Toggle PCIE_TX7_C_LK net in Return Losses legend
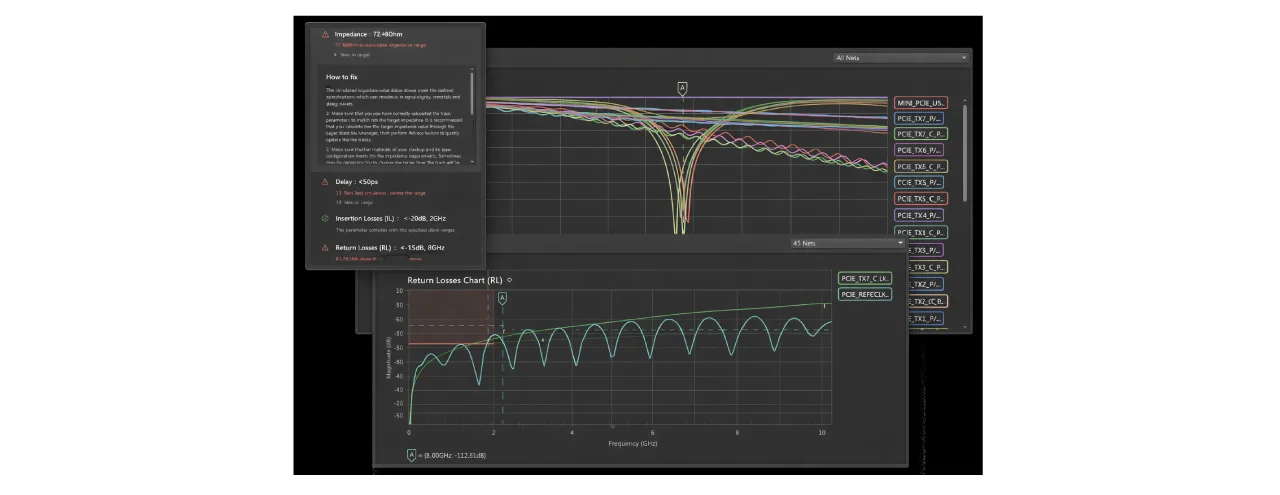The height and width of the screenshot is (495, 1280). pos(865,279)
